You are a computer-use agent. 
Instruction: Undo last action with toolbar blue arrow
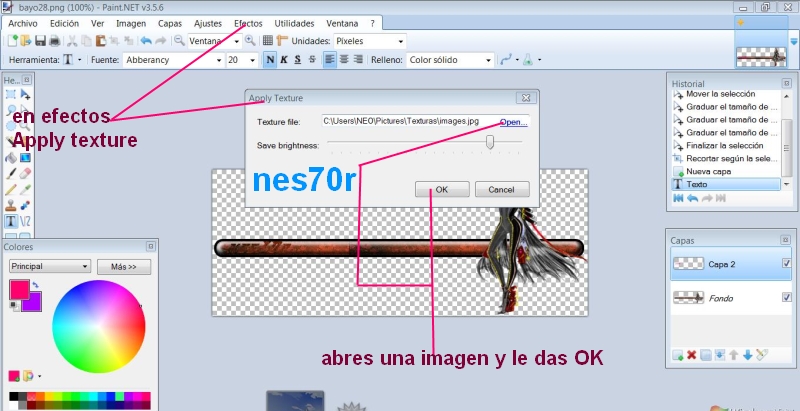click(146, 41)
